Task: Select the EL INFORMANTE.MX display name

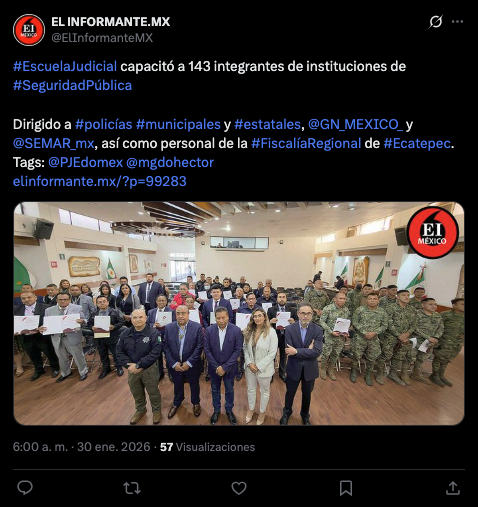Action: [111, 22]
